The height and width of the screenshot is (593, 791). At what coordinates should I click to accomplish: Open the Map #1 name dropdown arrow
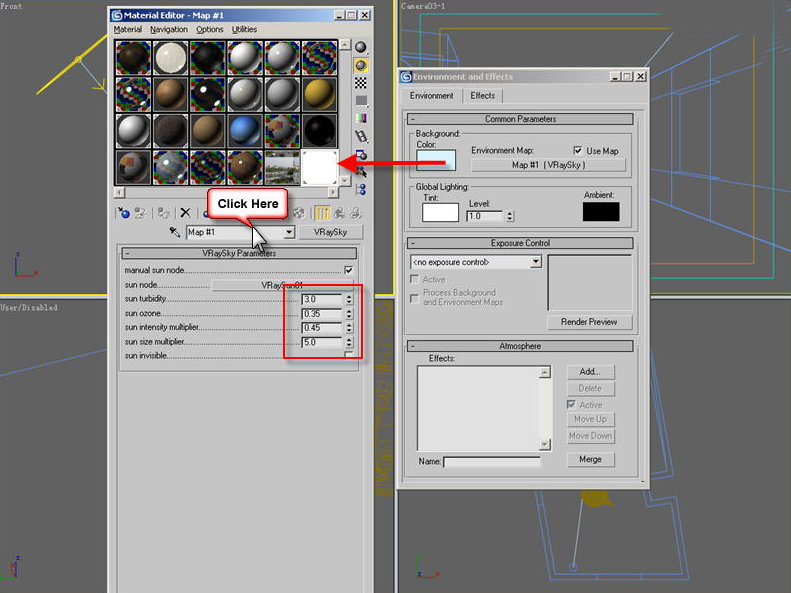[289, 232]
